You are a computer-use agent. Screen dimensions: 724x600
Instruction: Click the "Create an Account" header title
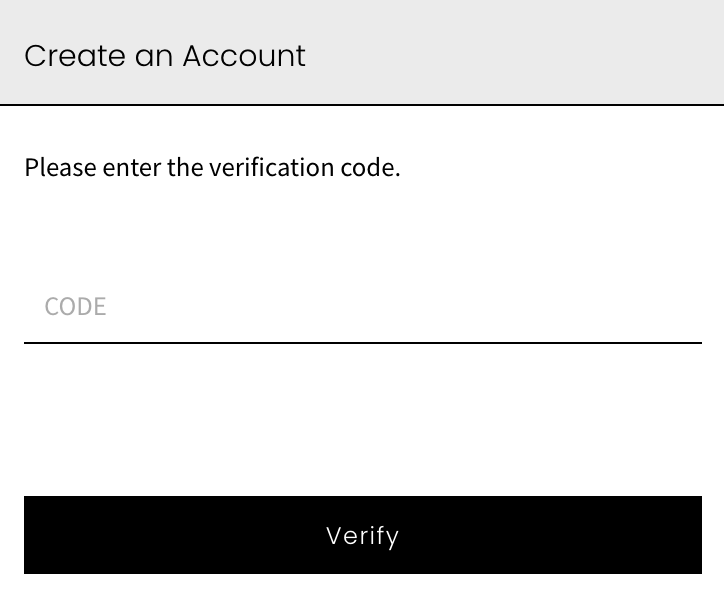(x=165, y=56)
